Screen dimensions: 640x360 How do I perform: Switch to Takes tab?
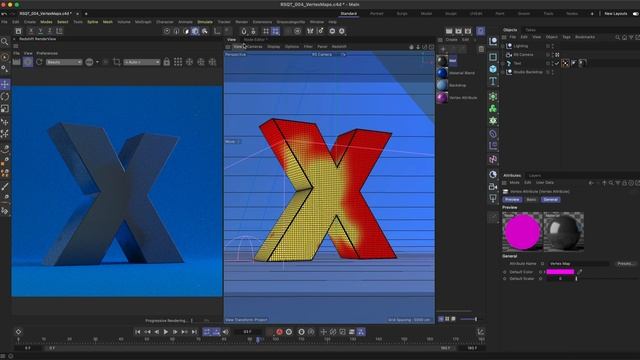coord(531,30)
